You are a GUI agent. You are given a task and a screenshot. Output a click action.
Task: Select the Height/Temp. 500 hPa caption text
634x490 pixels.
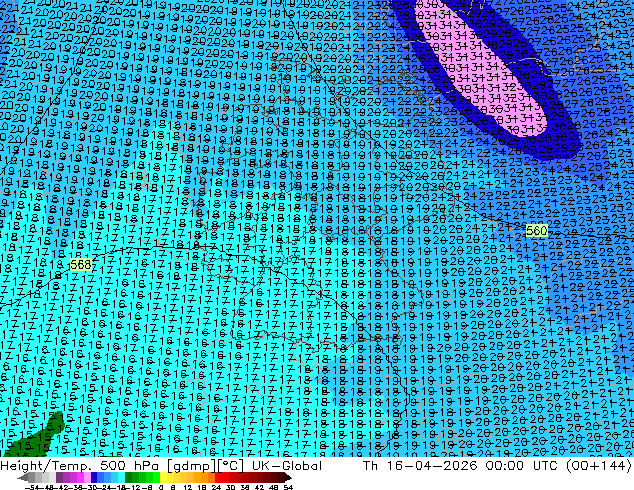tap(78, 466)
